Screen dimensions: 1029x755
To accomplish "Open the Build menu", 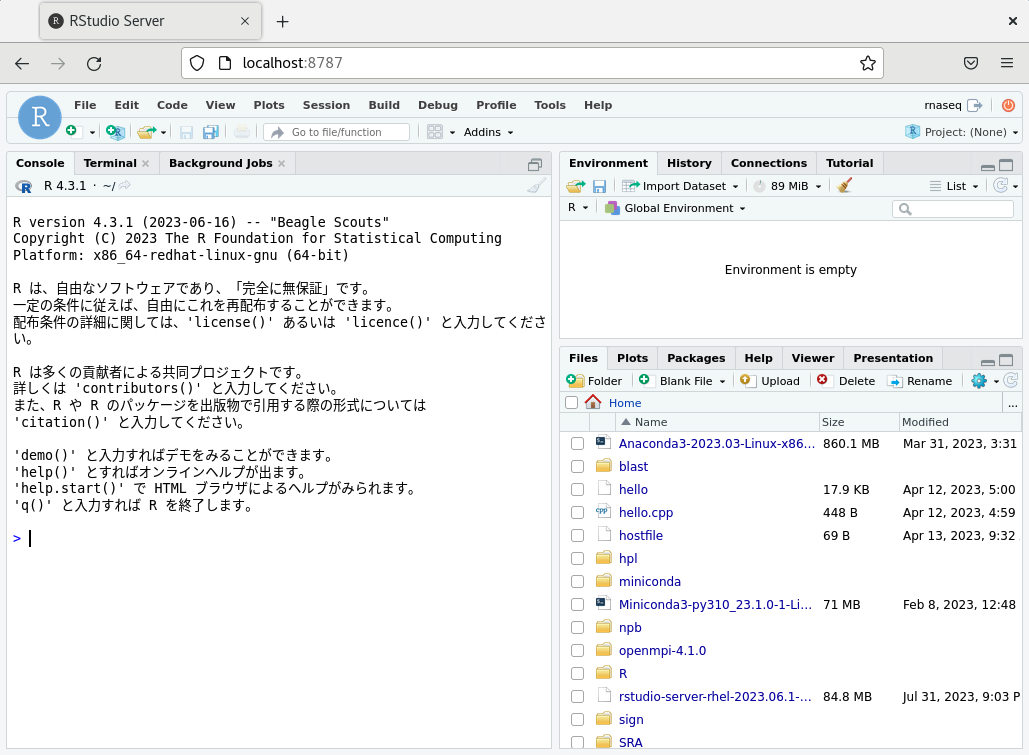I will (x=384, y=105).
